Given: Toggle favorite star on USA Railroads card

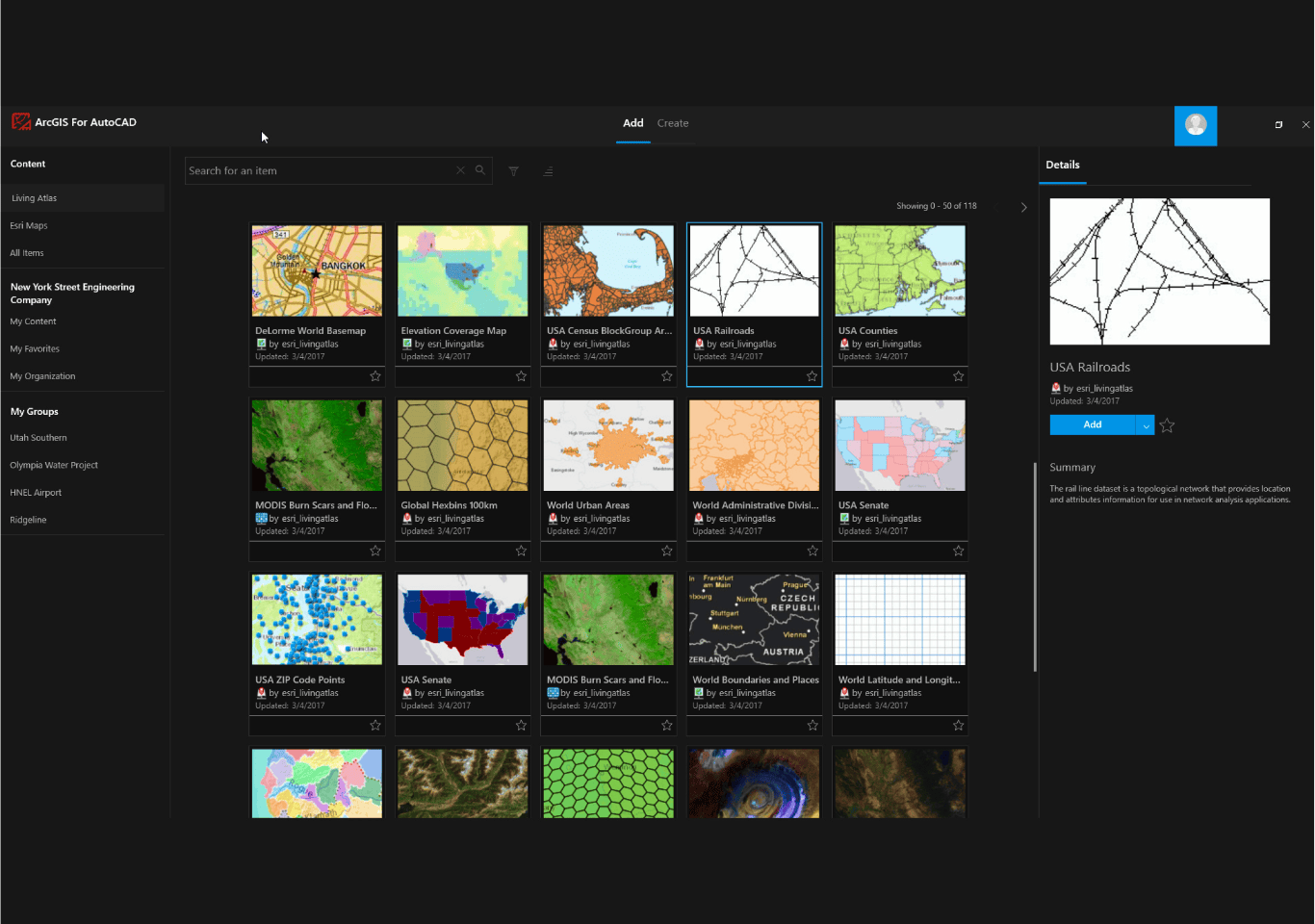Looking at the screenshot, I should 812,376.
